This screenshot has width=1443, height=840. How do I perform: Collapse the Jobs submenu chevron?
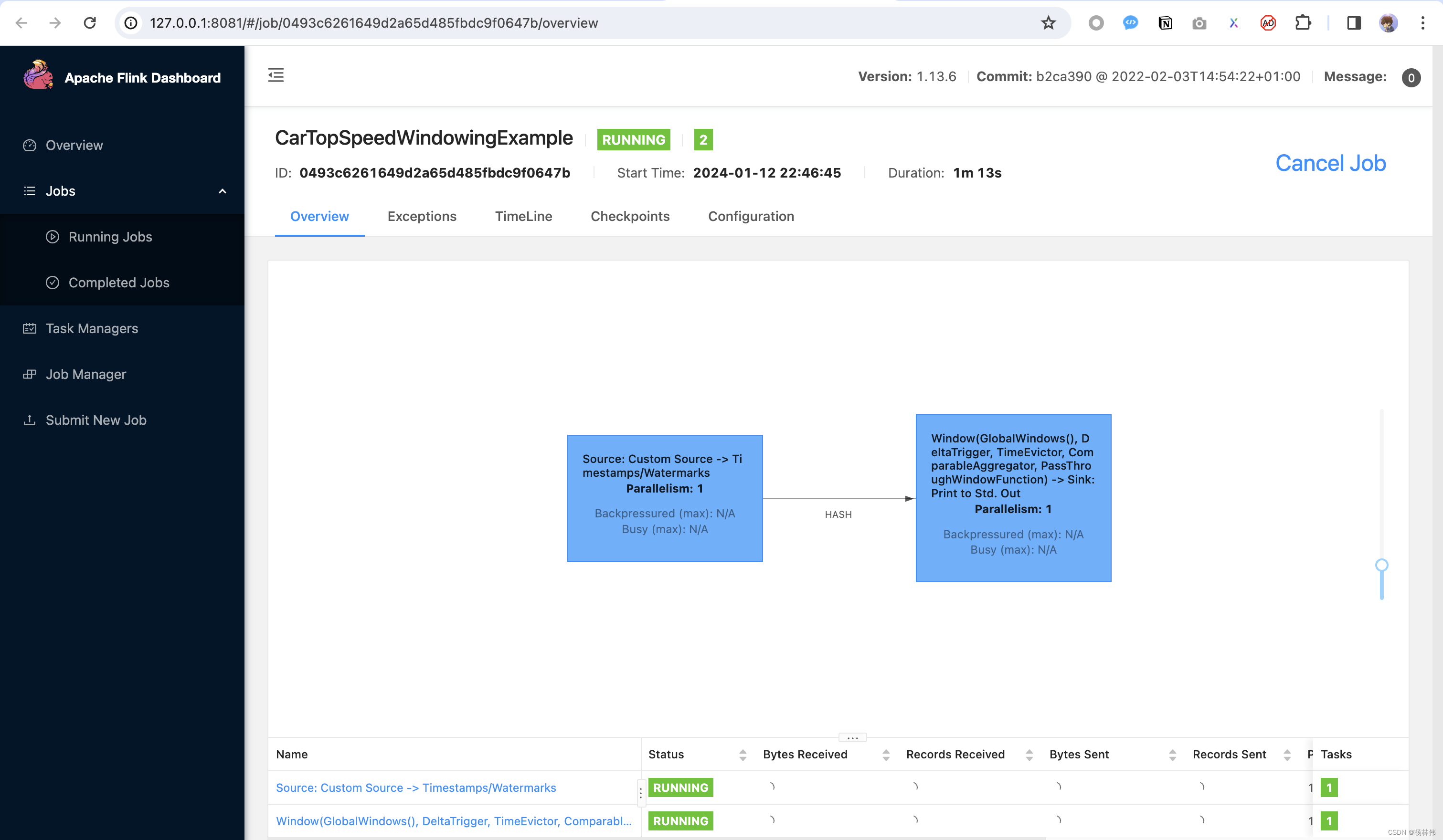(222, 191)
